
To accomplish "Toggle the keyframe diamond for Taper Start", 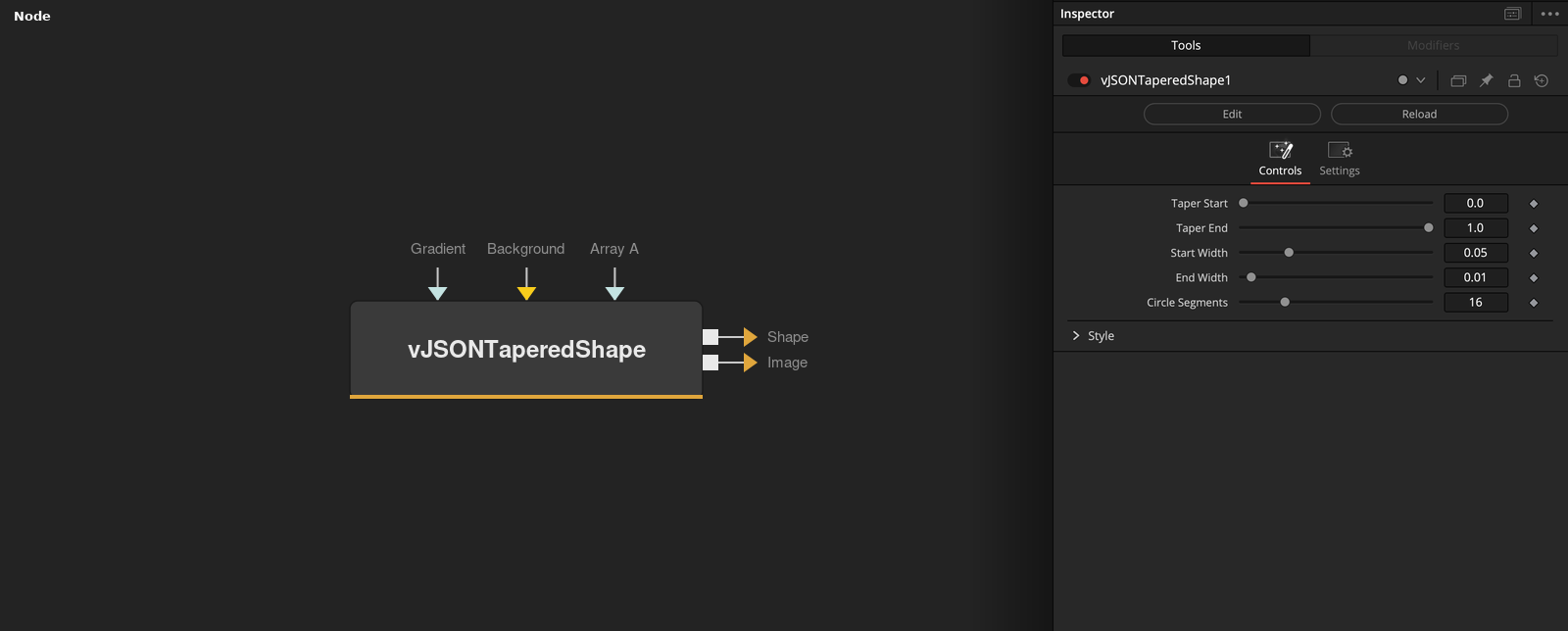I will click(x=1534, y=204).
